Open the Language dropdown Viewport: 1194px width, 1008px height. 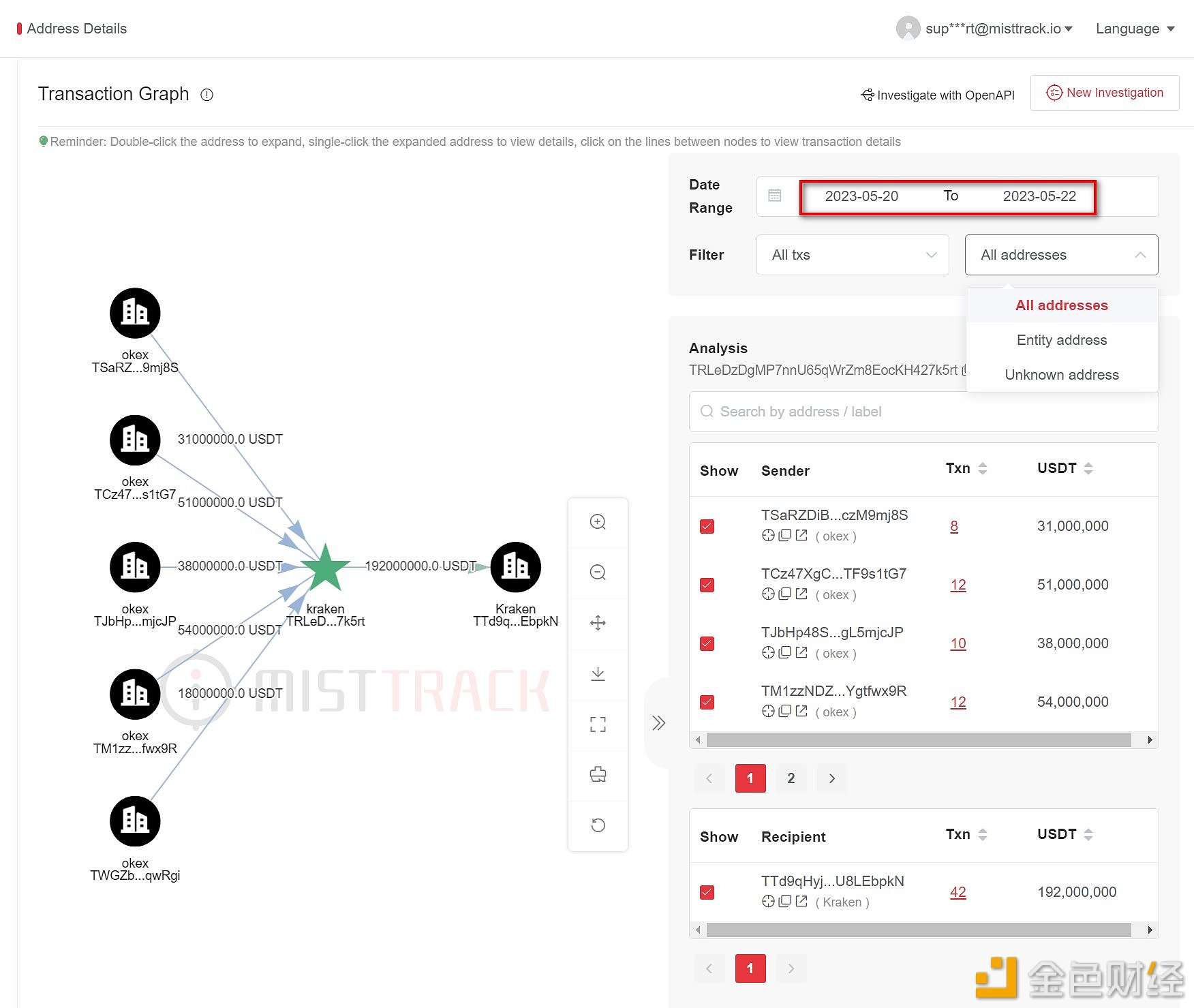coord(1135,29)
